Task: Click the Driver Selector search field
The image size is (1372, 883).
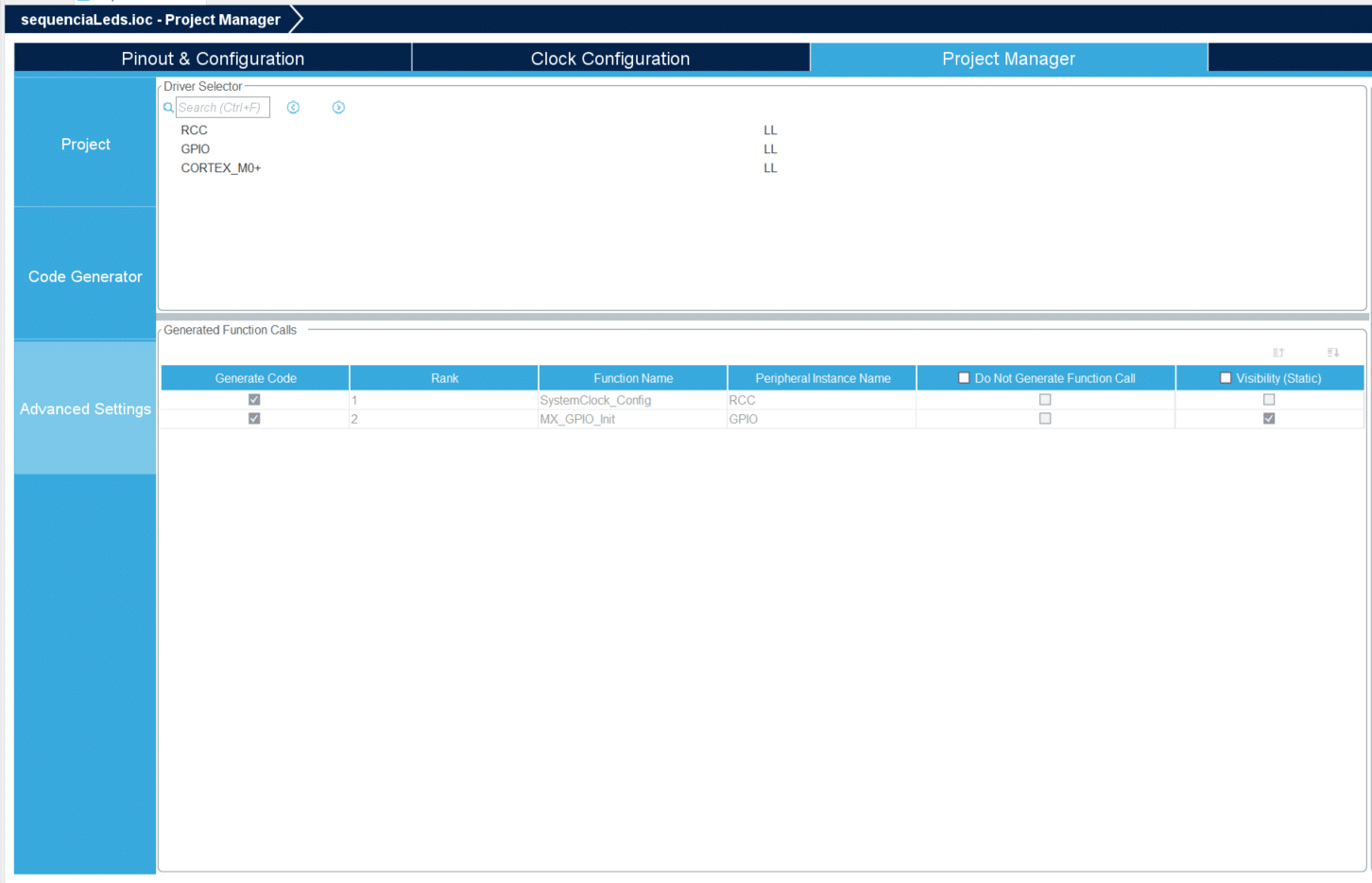Action: click(x=223, y=108)
